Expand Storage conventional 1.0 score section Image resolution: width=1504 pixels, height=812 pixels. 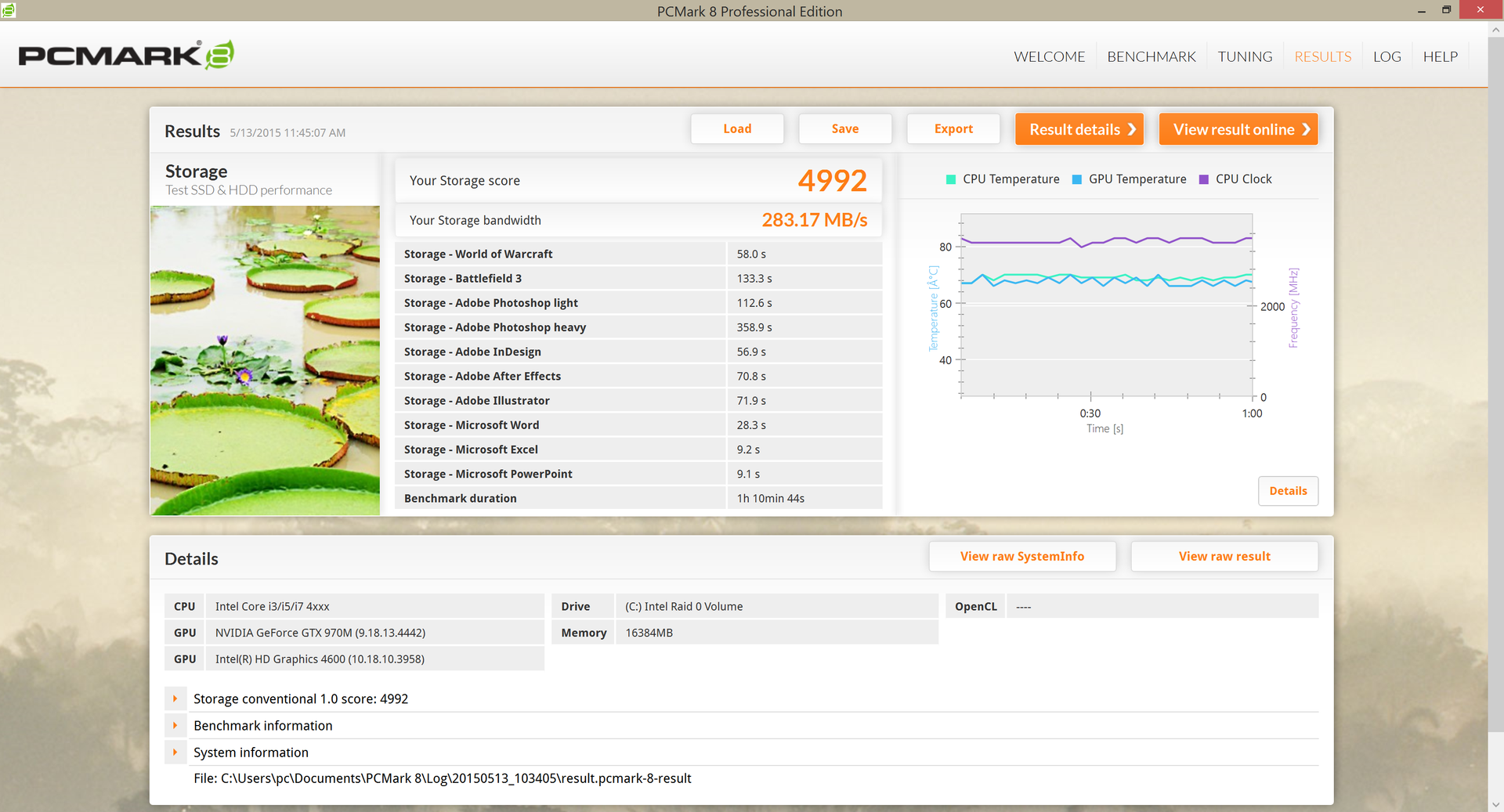click(175, 698)
